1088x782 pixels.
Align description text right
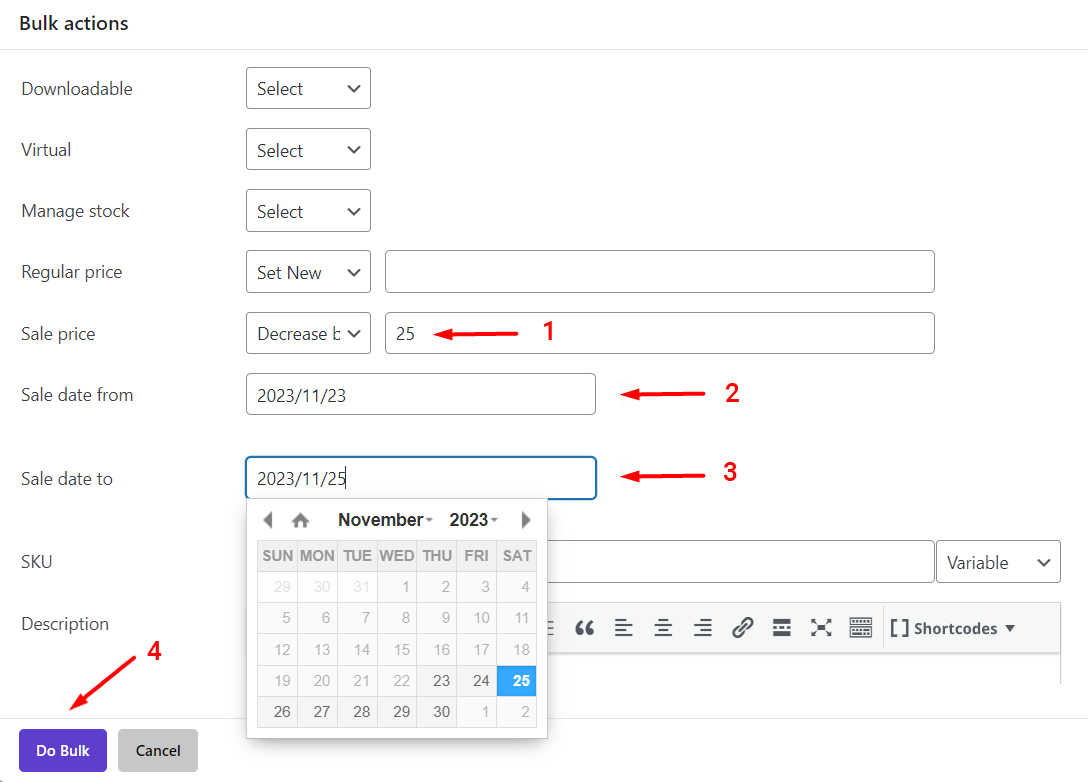pos(703,628)
